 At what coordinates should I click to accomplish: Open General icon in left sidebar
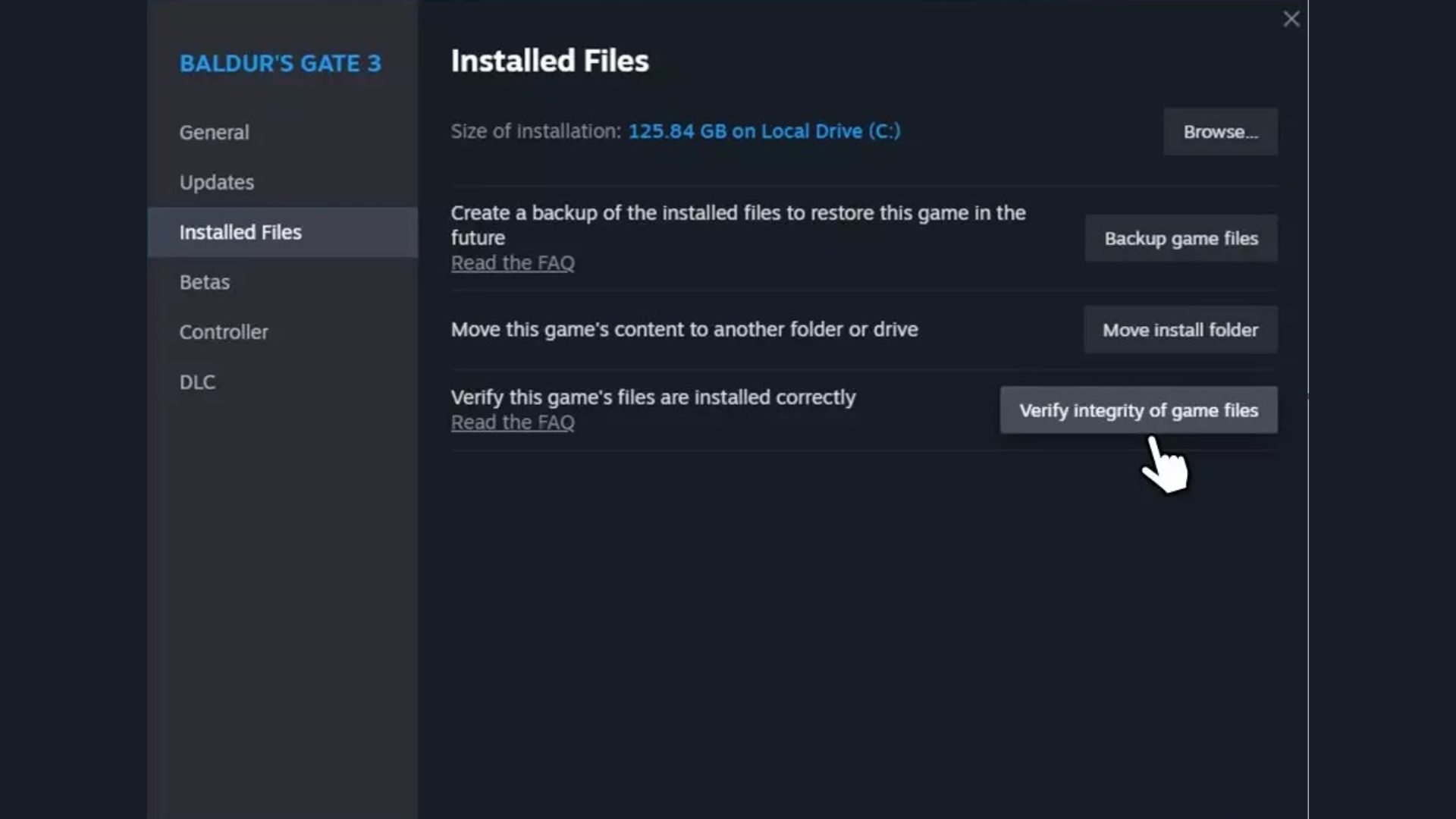(214, 132)
